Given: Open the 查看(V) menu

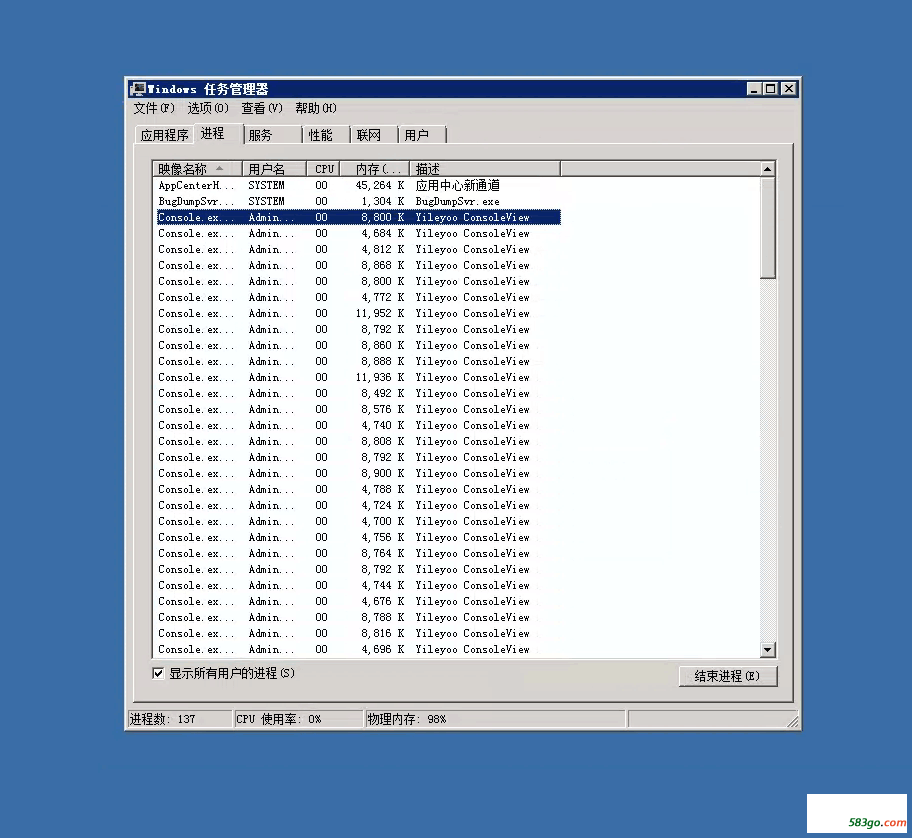Looking at the screenshot, I should 262,108.
